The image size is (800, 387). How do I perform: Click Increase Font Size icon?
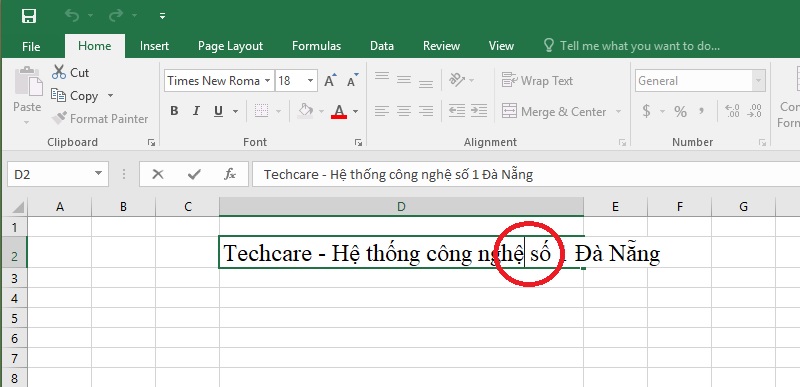[x=330, y=80]
